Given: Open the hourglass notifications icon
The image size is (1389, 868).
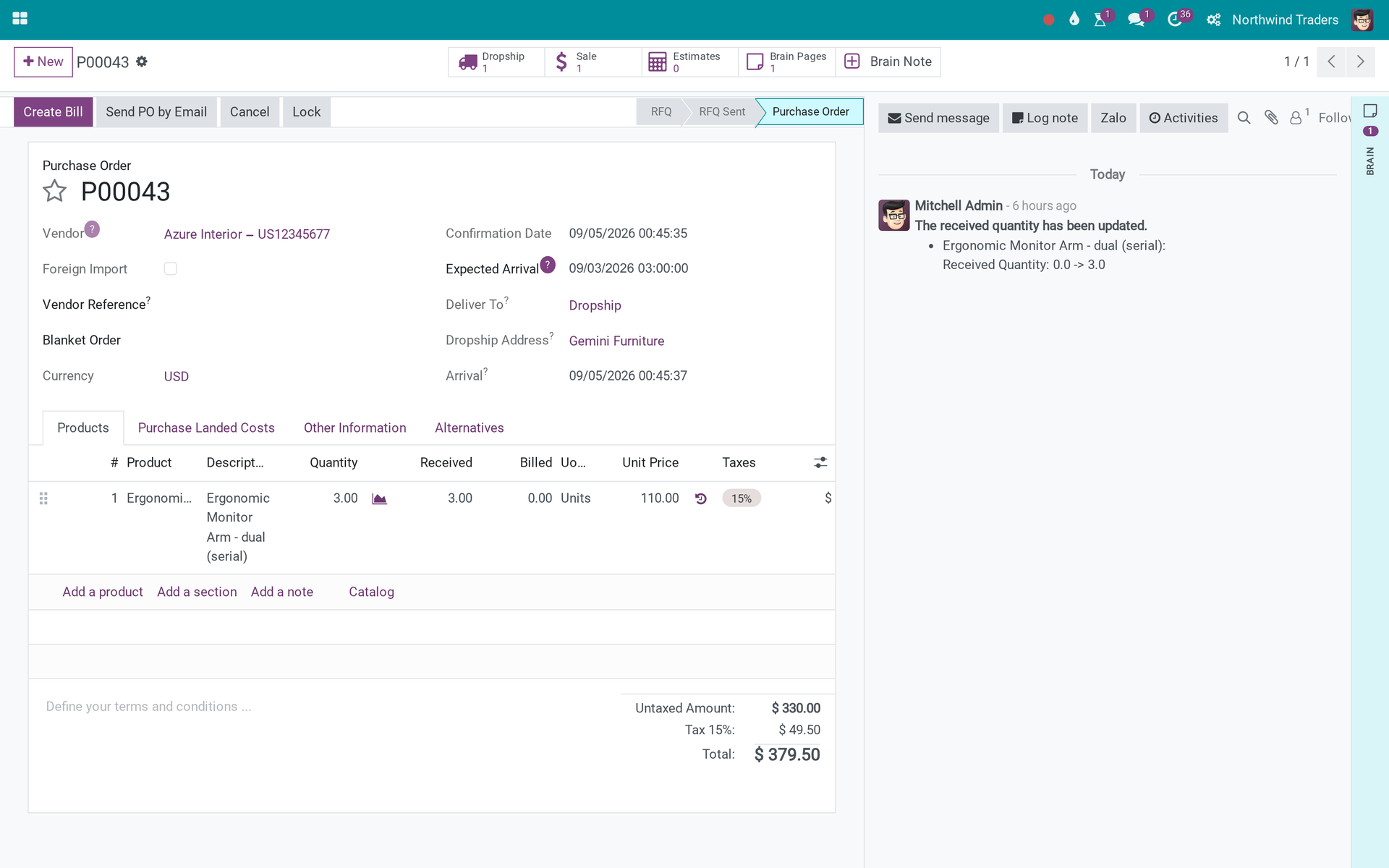Looking at the screenshot, I should pyautogui.click(x=1100, y=20).
